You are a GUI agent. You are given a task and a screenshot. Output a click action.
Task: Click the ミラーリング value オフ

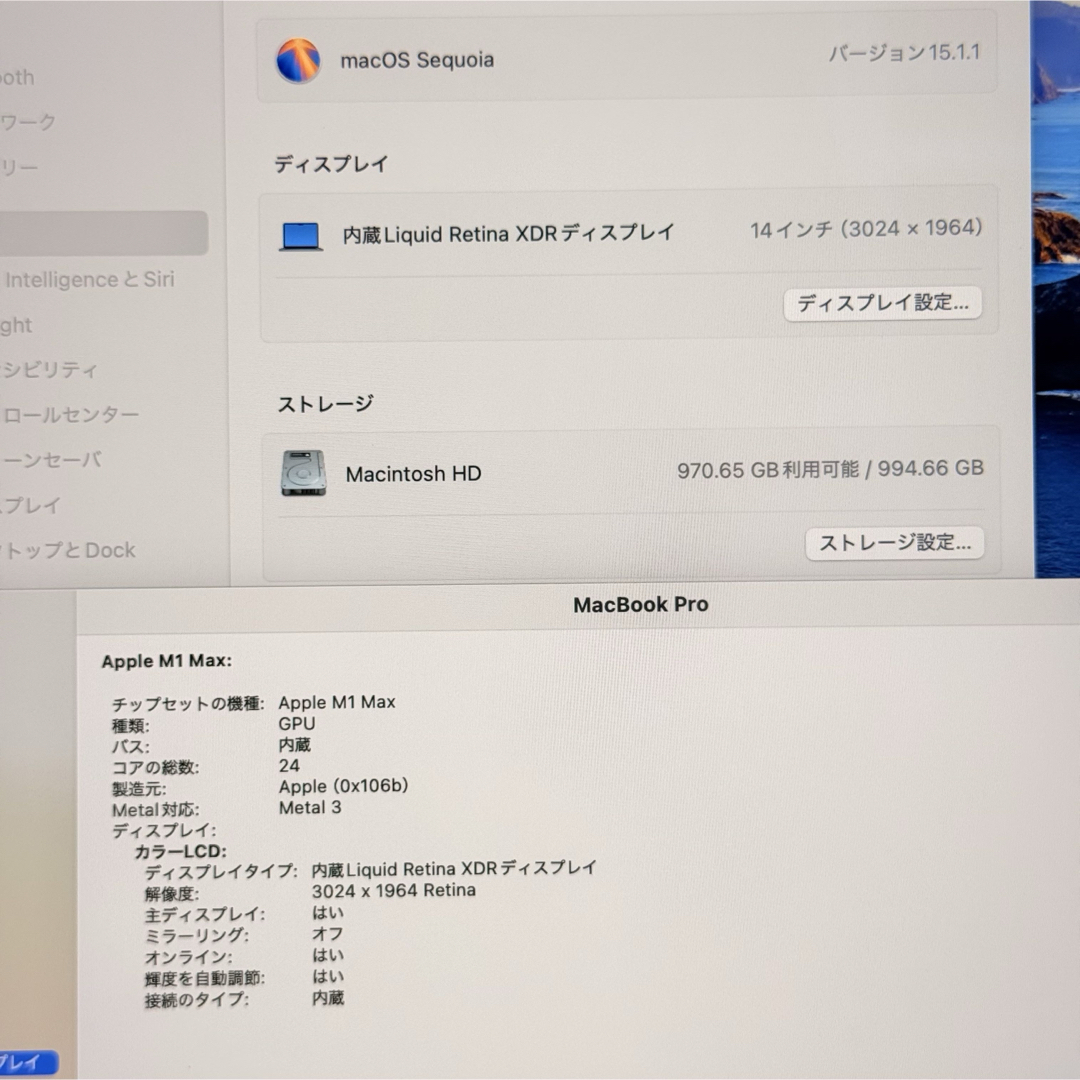click(327, 934)
